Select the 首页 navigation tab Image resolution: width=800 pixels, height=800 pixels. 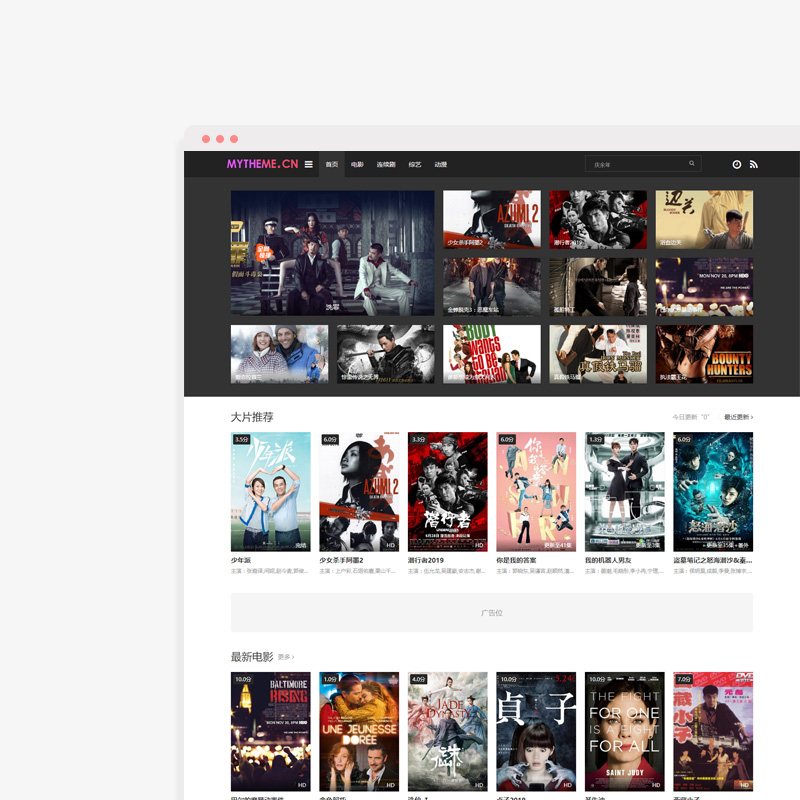tap(332, 164)
